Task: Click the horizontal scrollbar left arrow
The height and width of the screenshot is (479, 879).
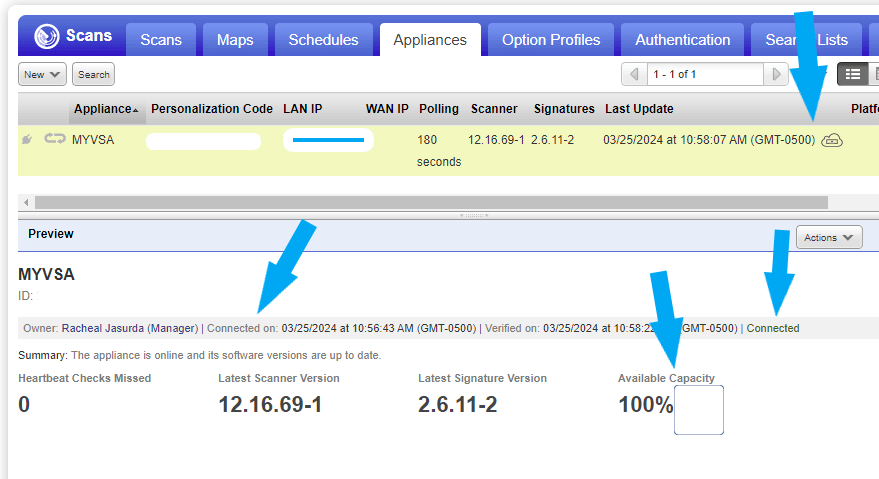Action: coord(26,202)
